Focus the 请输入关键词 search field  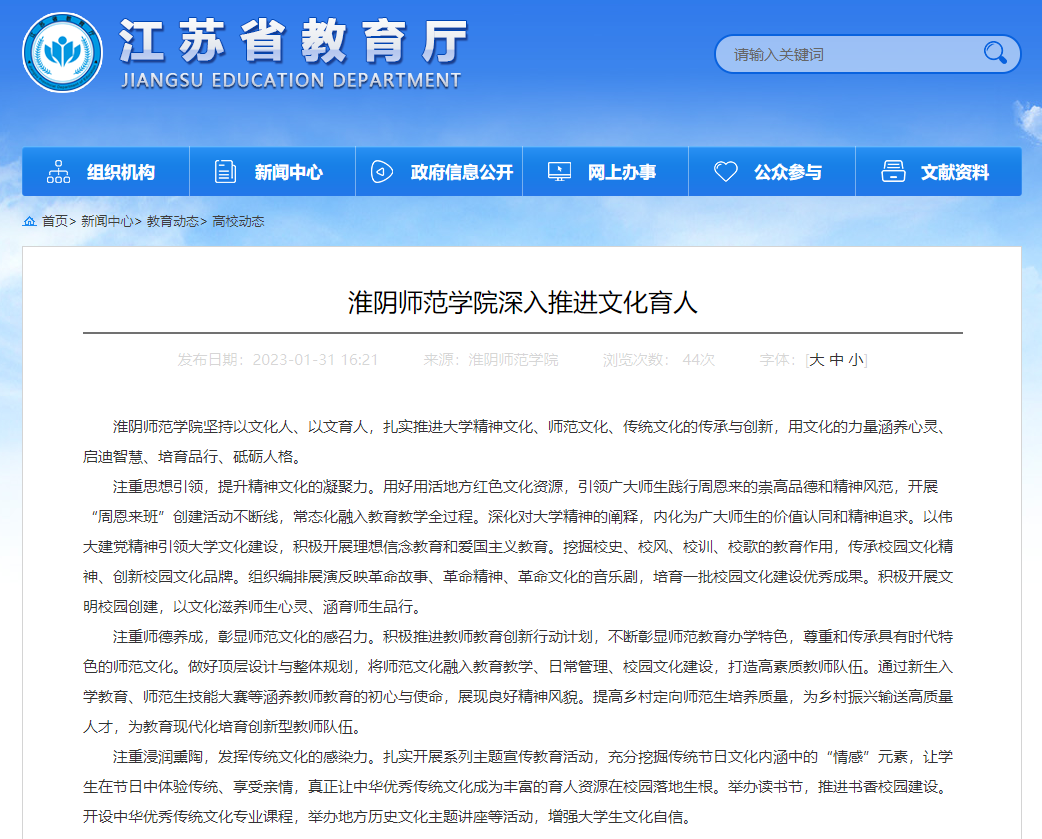(x=867, y=54)
